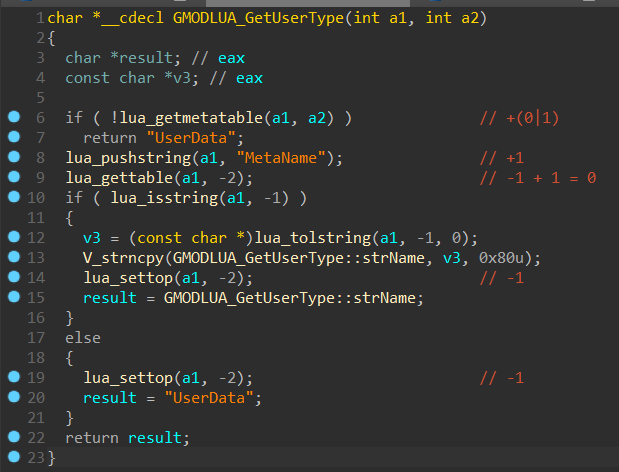The image size is (619, 472).
Task: Toggle the breakpoint dot on line 22
Action: click(x=14, y=437)
